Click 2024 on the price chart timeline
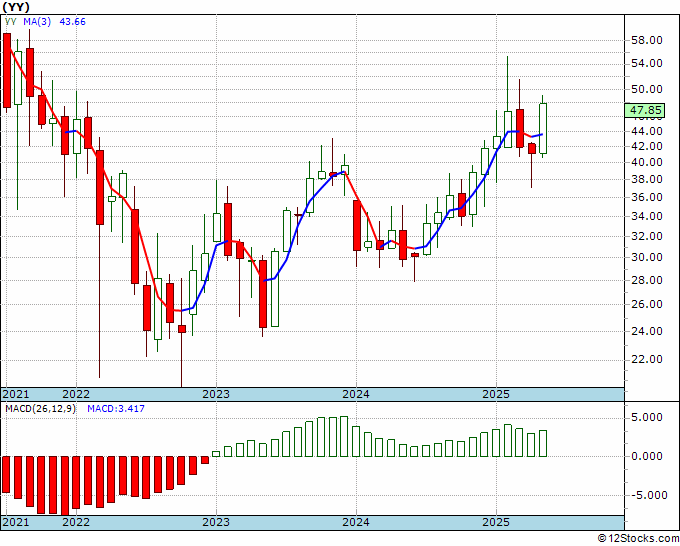The image size is (680, 546). (356, 394)
